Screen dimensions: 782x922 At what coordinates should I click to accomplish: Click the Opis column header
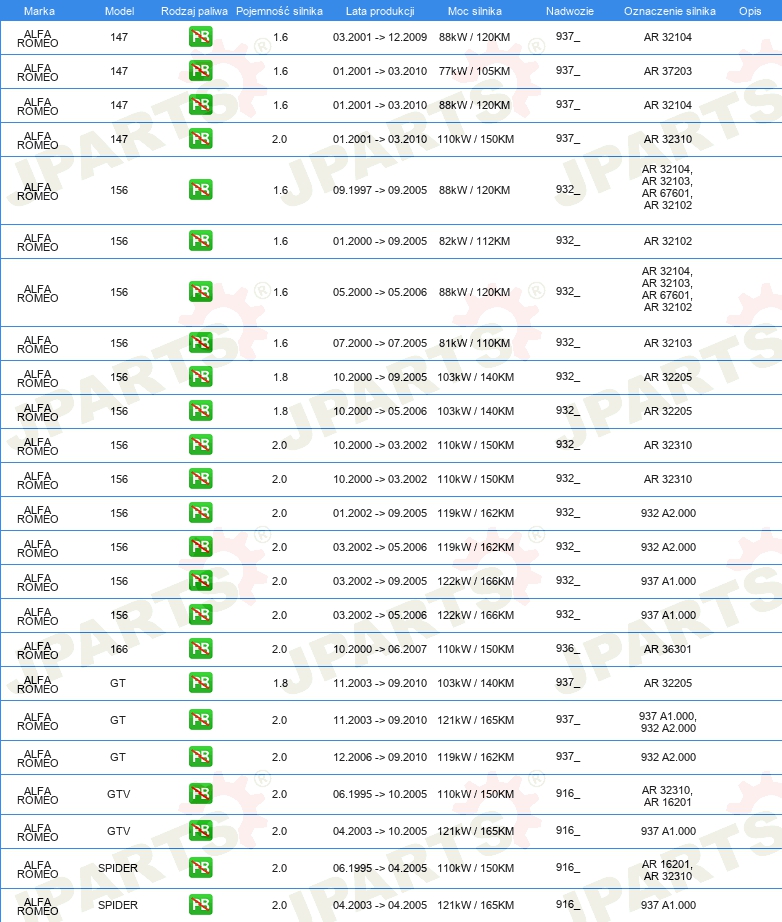[750, 11]
